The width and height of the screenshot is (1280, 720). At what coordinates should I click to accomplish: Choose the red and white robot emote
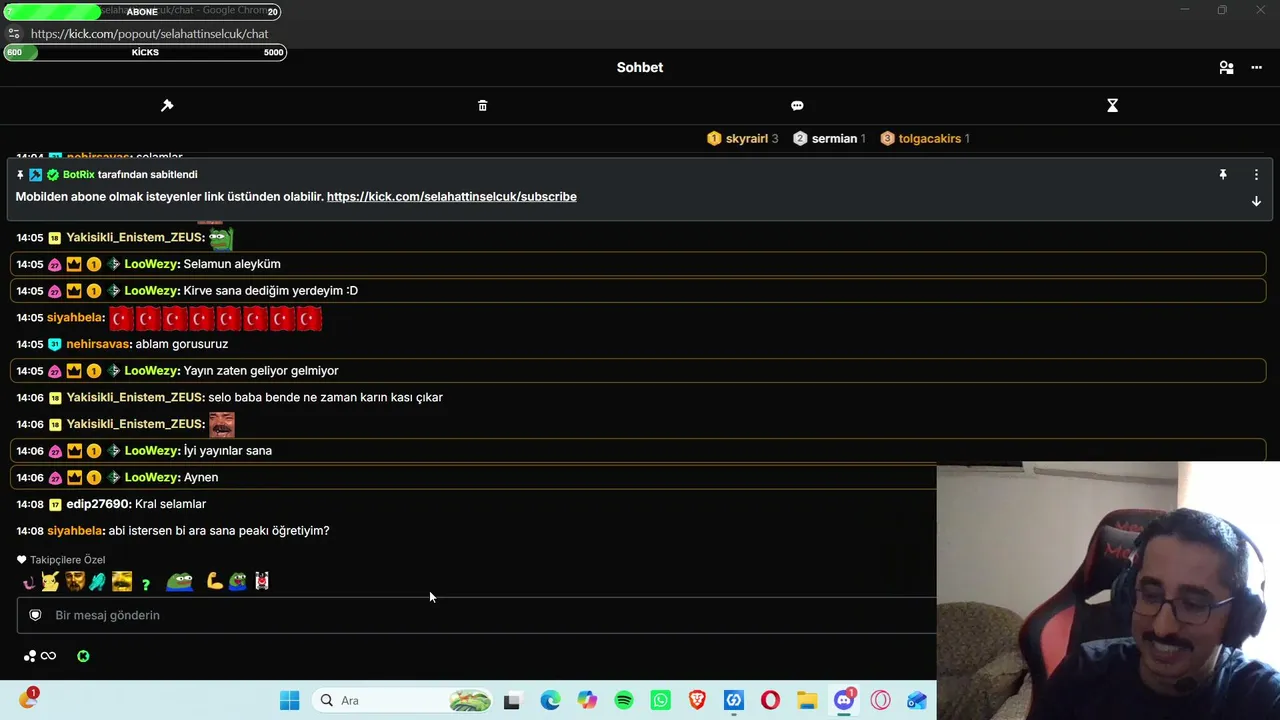point(262,581)
